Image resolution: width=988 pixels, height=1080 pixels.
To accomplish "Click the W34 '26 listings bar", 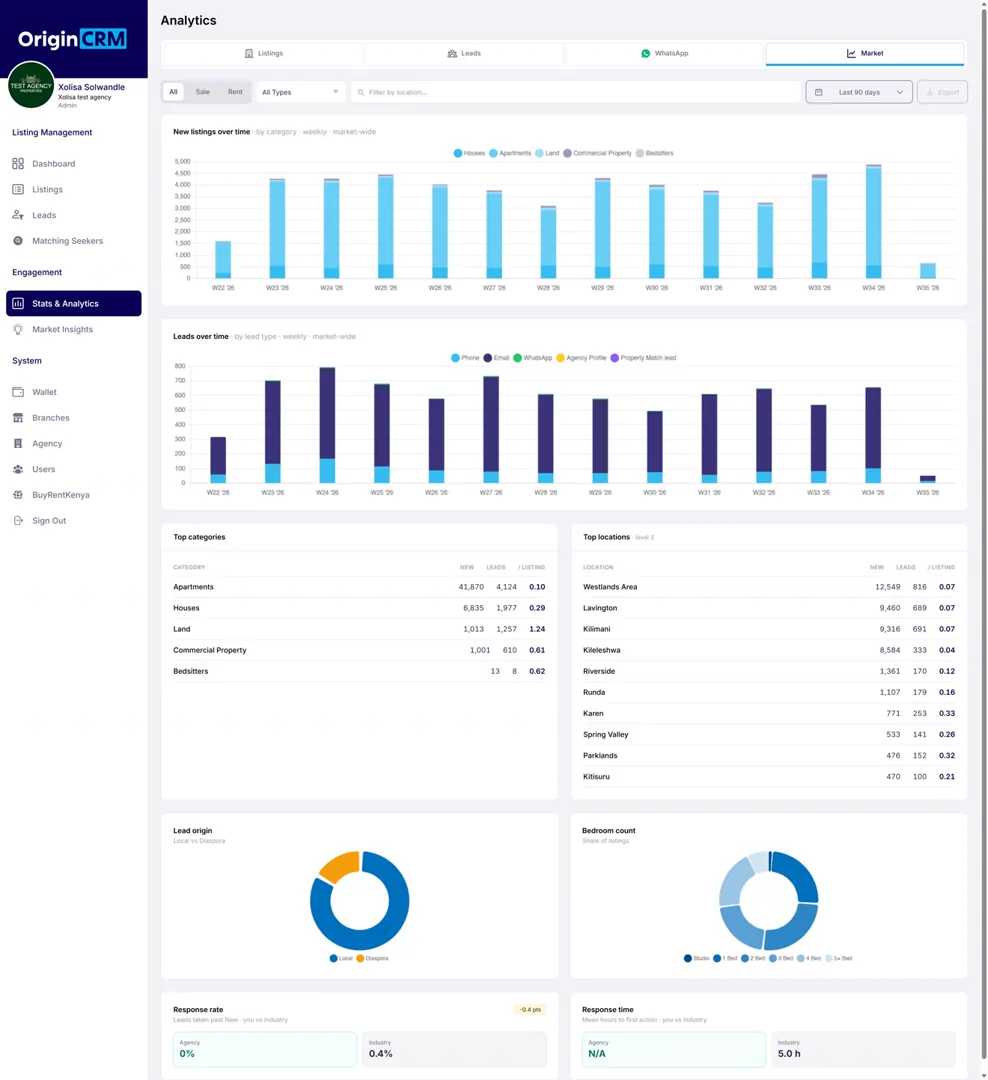I will [874, 222].
